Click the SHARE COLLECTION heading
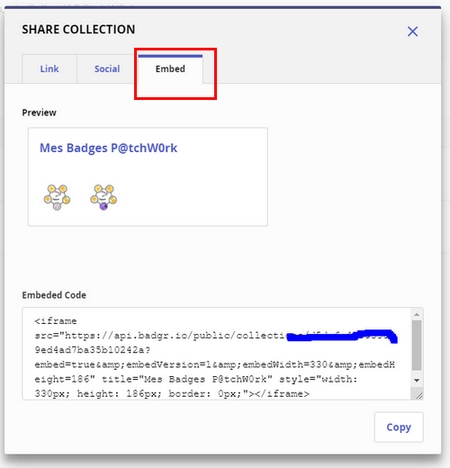This screenshot has height=468, width=450. [79, 29]
